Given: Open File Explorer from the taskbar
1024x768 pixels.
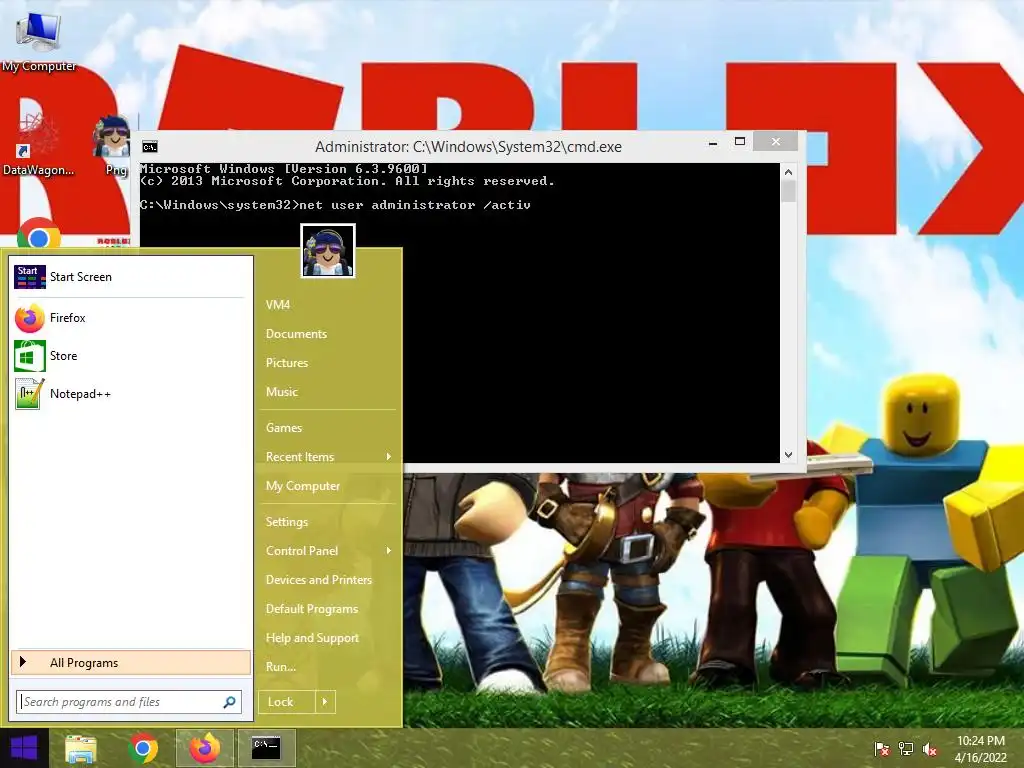Looking at the screenshot, I should click(81, 749).
